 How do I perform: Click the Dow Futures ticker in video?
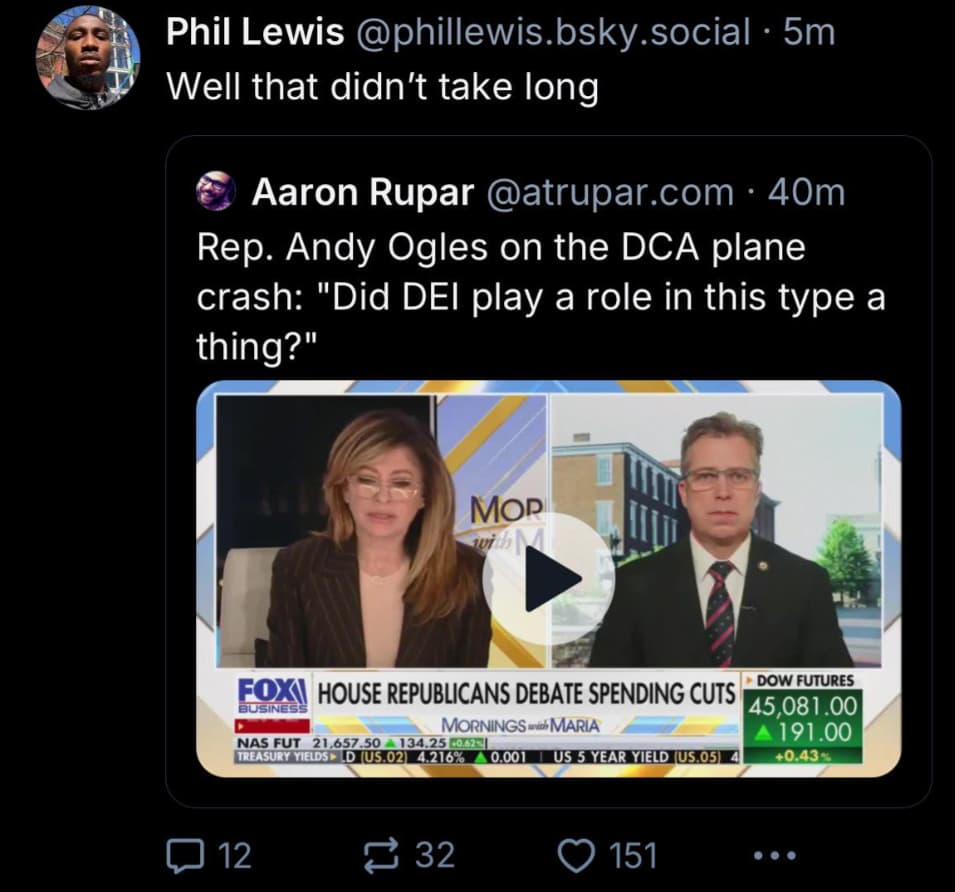click(x=803, y=718)
